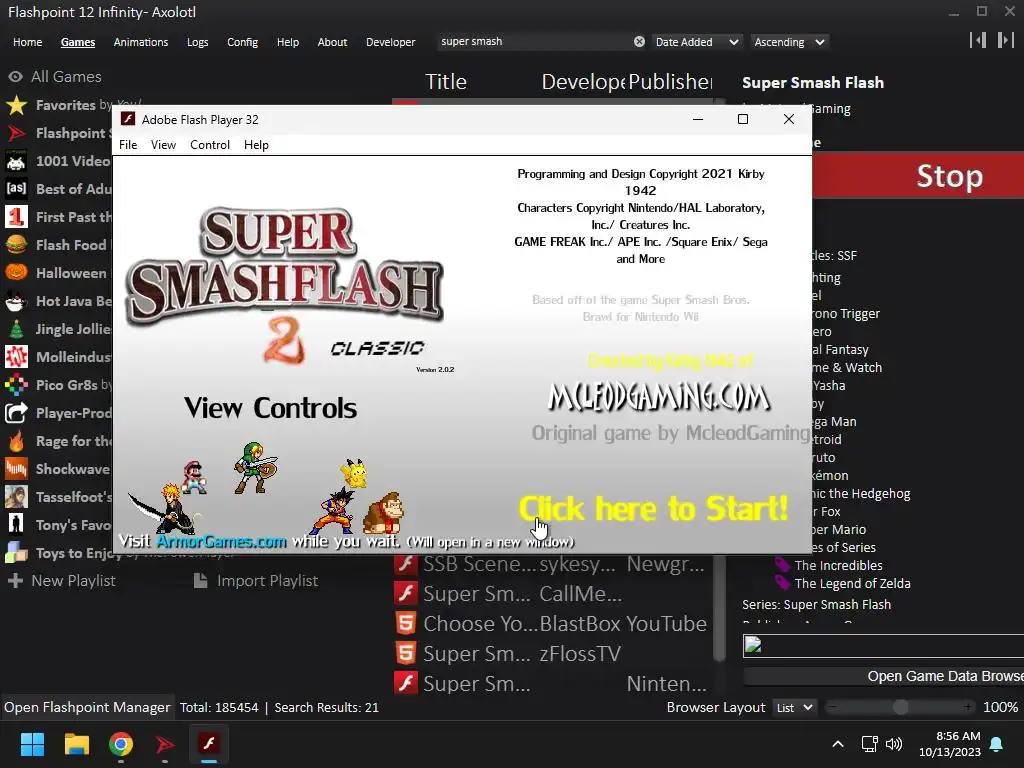This screenshot has height=768, width=1024.
Task: Open the Ascending order dropdown
Action: [x=790, y=42]
